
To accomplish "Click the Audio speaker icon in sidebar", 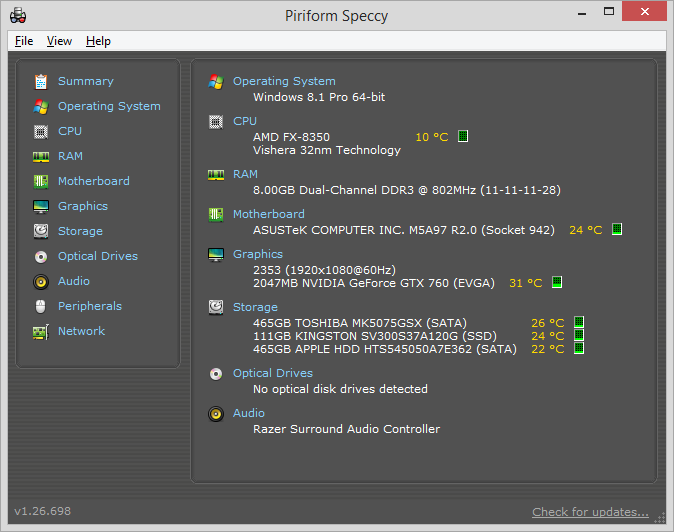I will pyautogui.click(x=41, y=281).
